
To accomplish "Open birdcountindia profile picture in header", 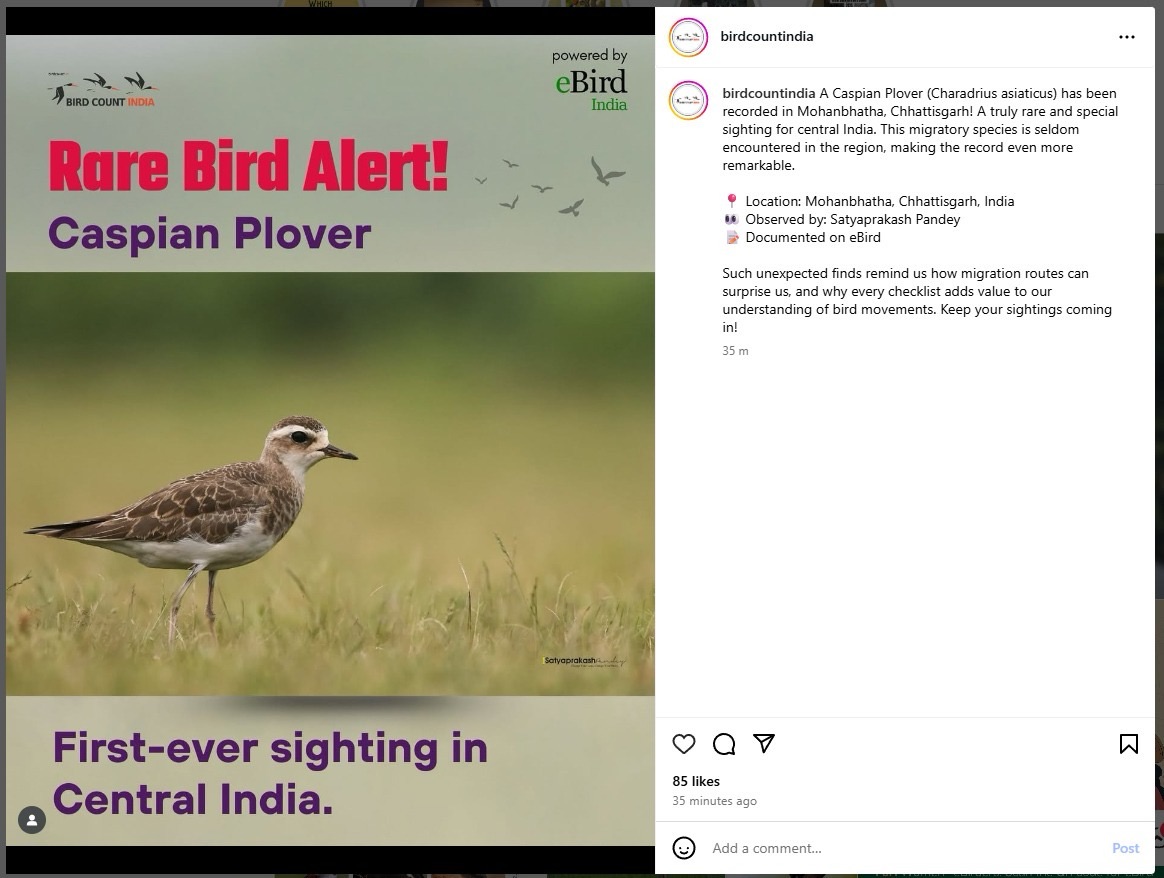I will point(688,37).
